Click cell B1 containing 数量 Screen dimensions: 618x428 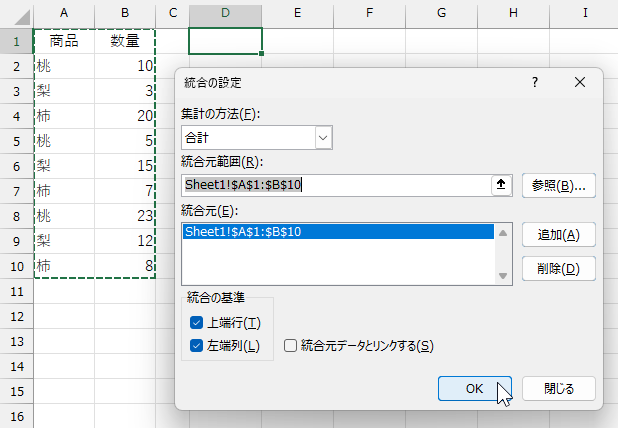click(125, 41)
